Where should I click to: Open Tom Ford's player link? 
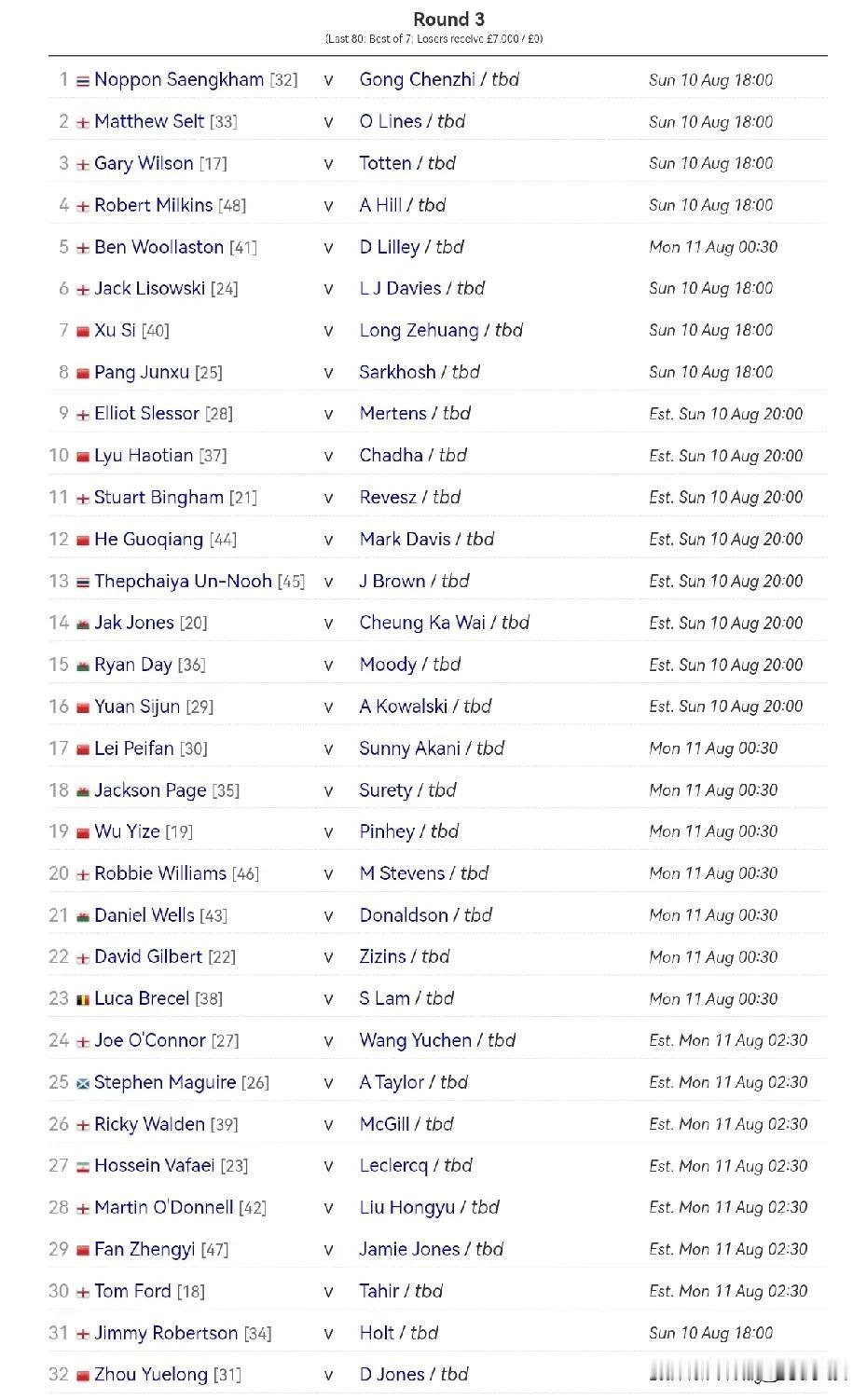point(132,1291)
